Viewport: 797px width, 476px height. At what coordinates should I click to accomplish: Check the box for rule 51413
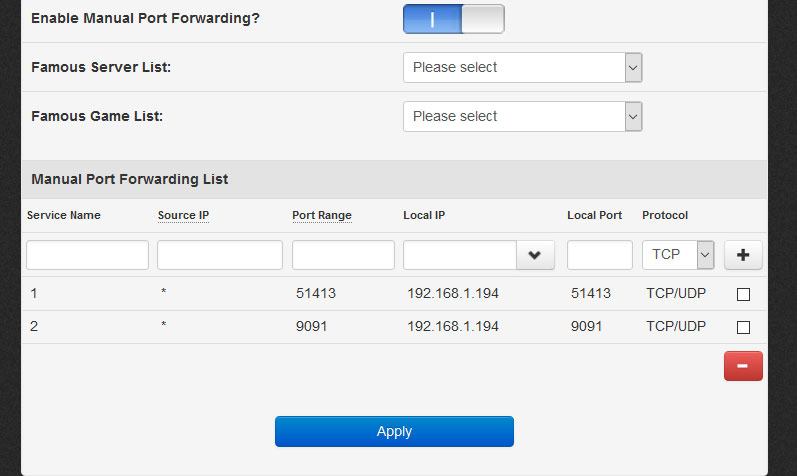pyautogui.click(x=743, y=295)
